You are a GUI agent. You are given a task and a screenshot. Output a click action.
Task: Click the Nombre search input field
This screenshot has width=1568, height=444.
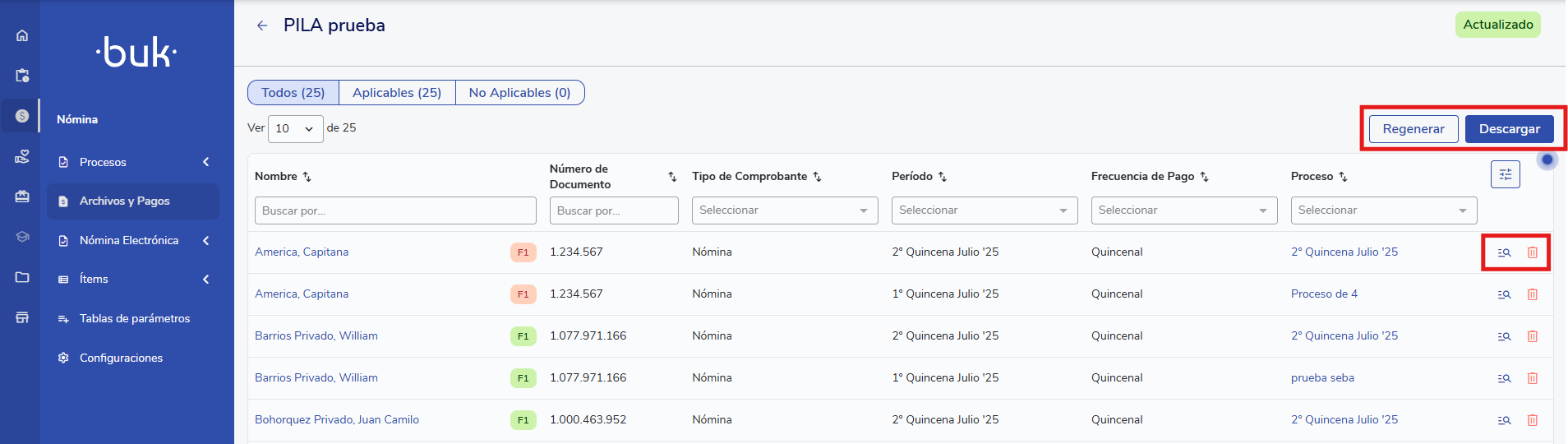pyautogui.click(x=395, y=210)
